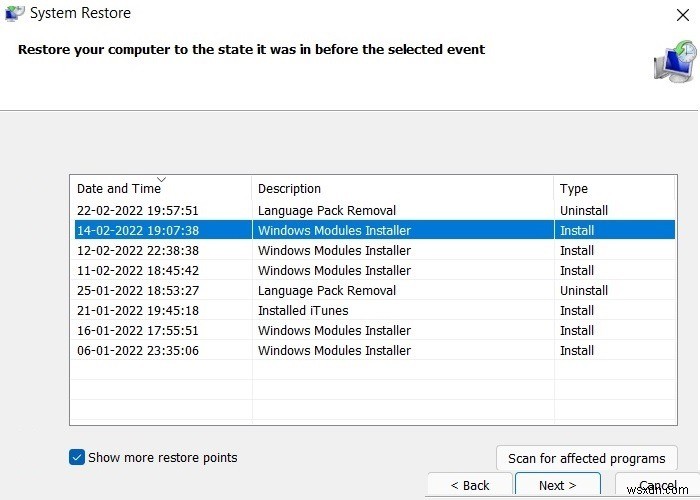
Task: Click Windows Modules Installer in 06-01-2022 row
Action: point(334,350)
